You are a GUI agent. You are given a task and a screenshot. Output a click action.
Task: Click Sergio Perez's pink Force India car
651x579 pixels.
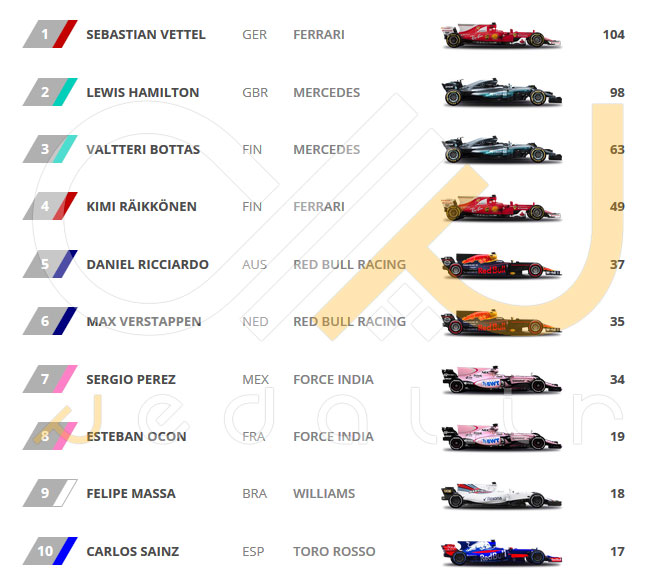pyautogui.click(x=501, y=379)
